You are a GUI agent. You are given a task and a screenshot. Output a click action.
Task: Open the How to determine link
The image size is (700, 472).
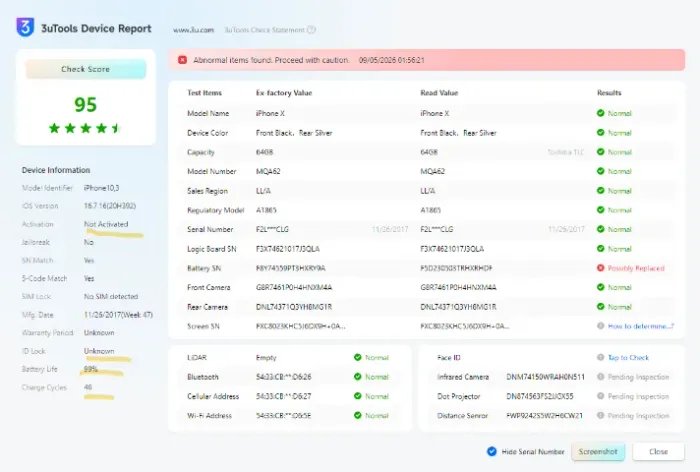coord(641,326)
